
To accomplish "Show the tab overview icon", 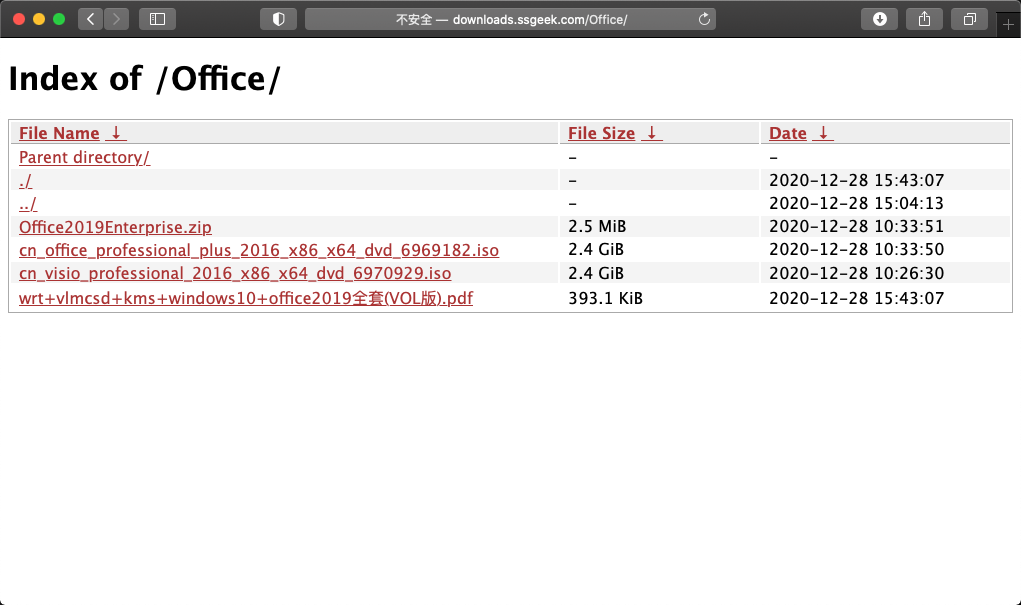I will [x=970, y=19].
